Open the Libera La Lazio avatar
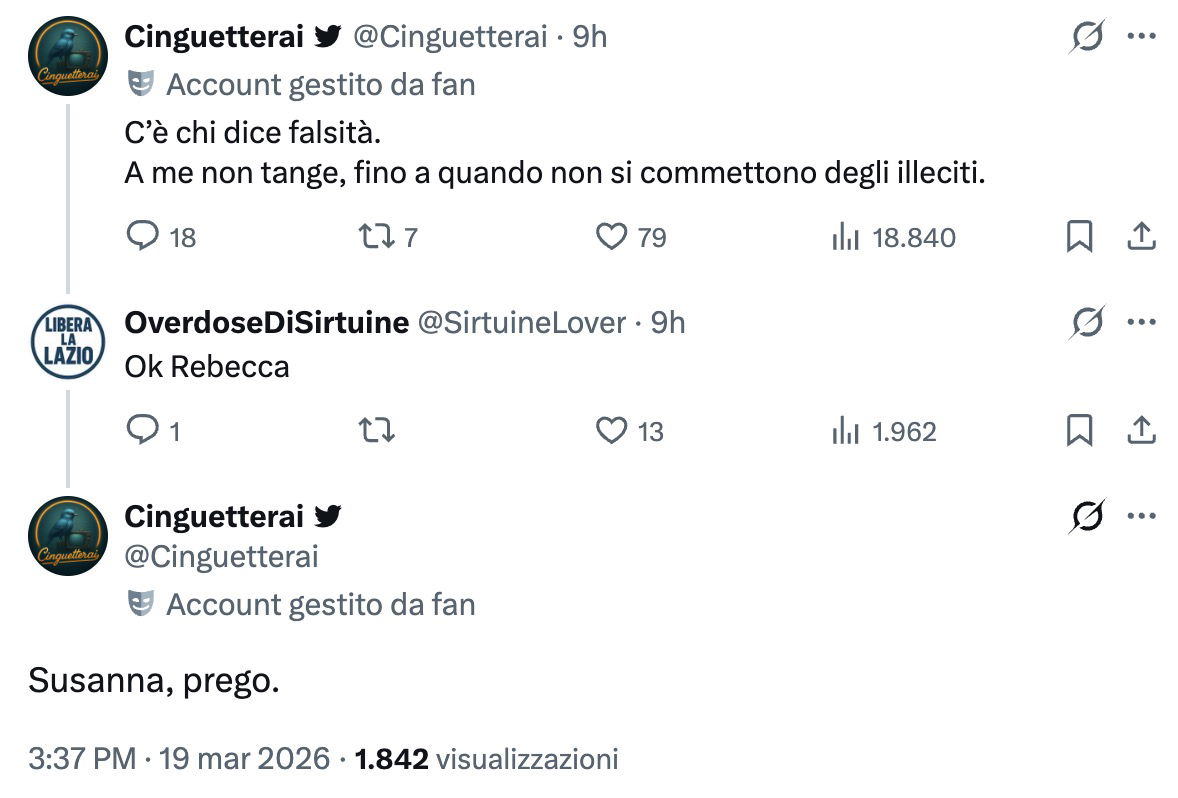This screenshot has height=798, width=1178. pos(68,341)
